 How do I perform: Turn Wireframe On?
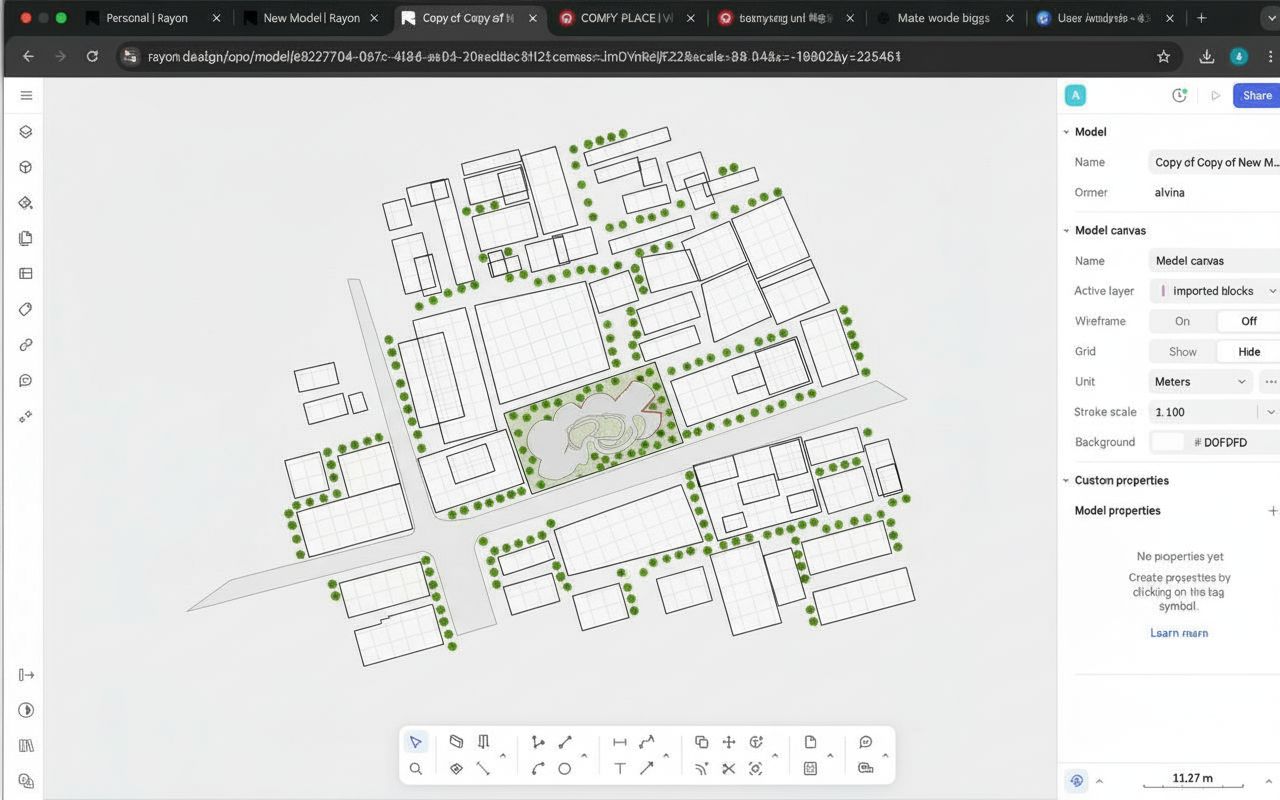[x=1182, y=321]
